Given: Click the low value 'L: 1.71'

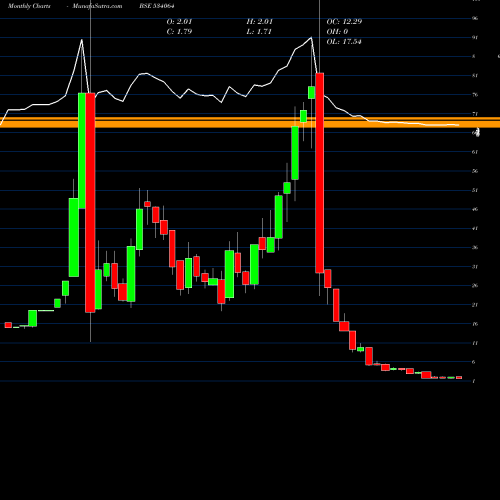Looking at the screenshot, I should [x=259, y=32].
